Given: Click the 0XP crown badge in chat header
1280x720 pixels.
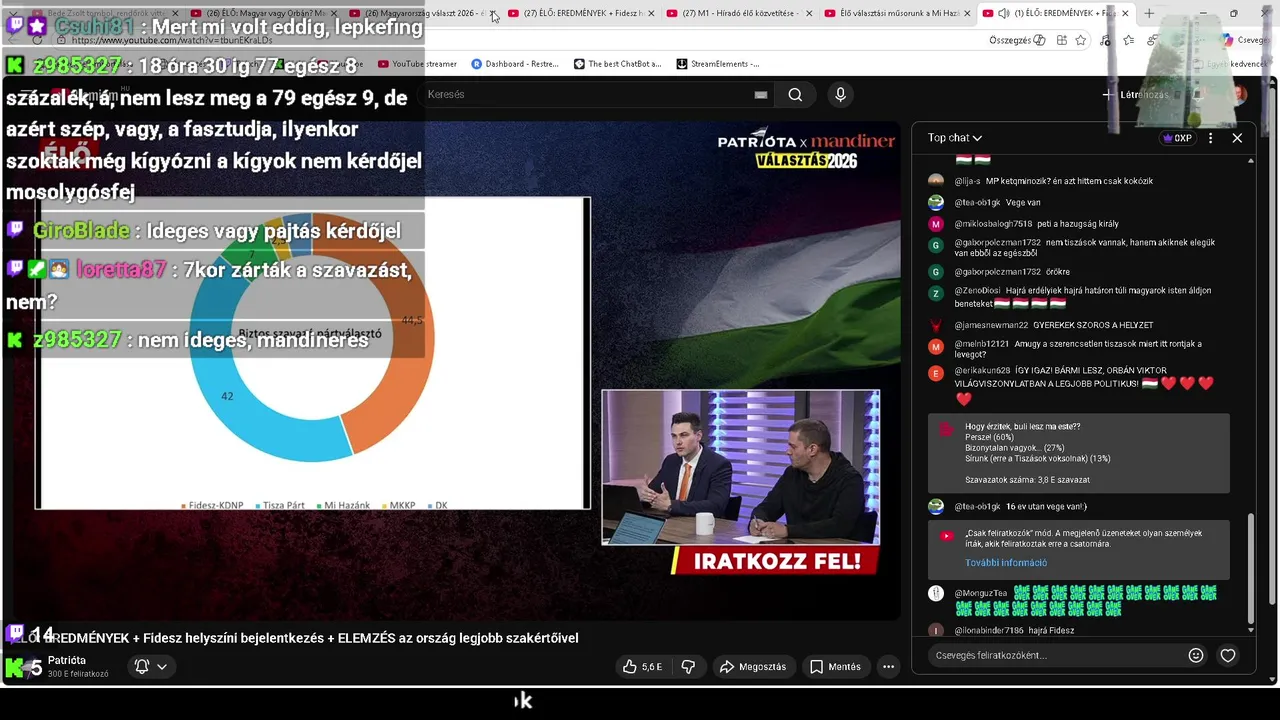Looking at the screenshot, I should click(1177, 138).
